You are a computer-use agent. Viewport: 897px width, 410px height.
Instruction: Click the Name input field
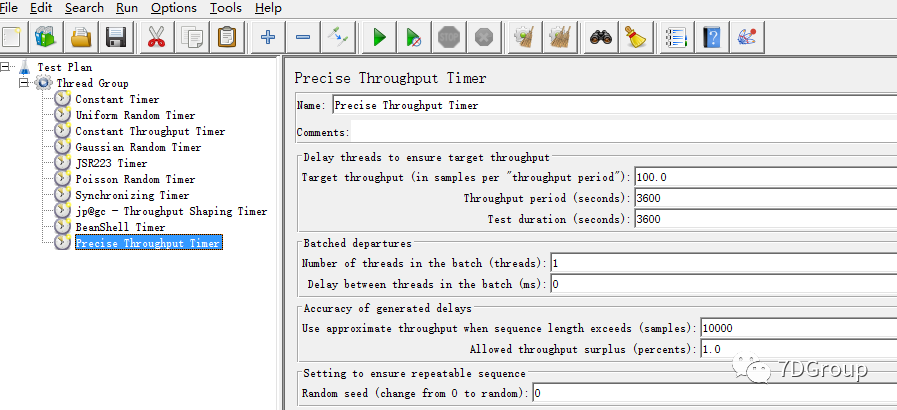tap(614, 105)
